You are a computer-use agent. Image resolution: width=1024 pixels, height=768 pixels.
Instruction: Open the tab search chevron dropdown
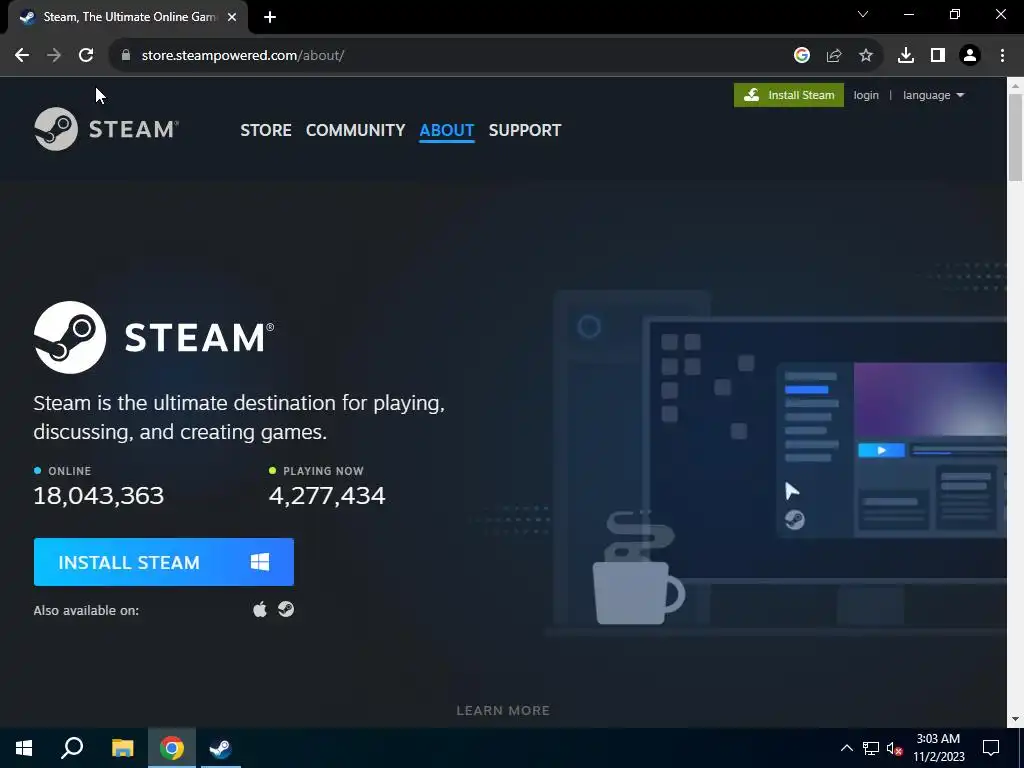point(863,14)
